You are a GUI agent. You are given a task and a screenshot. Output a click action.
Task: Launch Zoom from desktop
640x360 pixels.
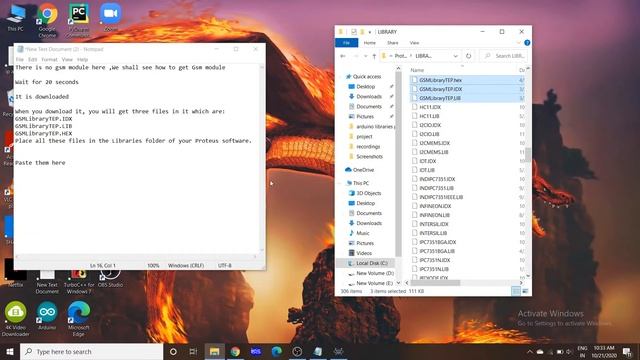[x=110, y=18]
